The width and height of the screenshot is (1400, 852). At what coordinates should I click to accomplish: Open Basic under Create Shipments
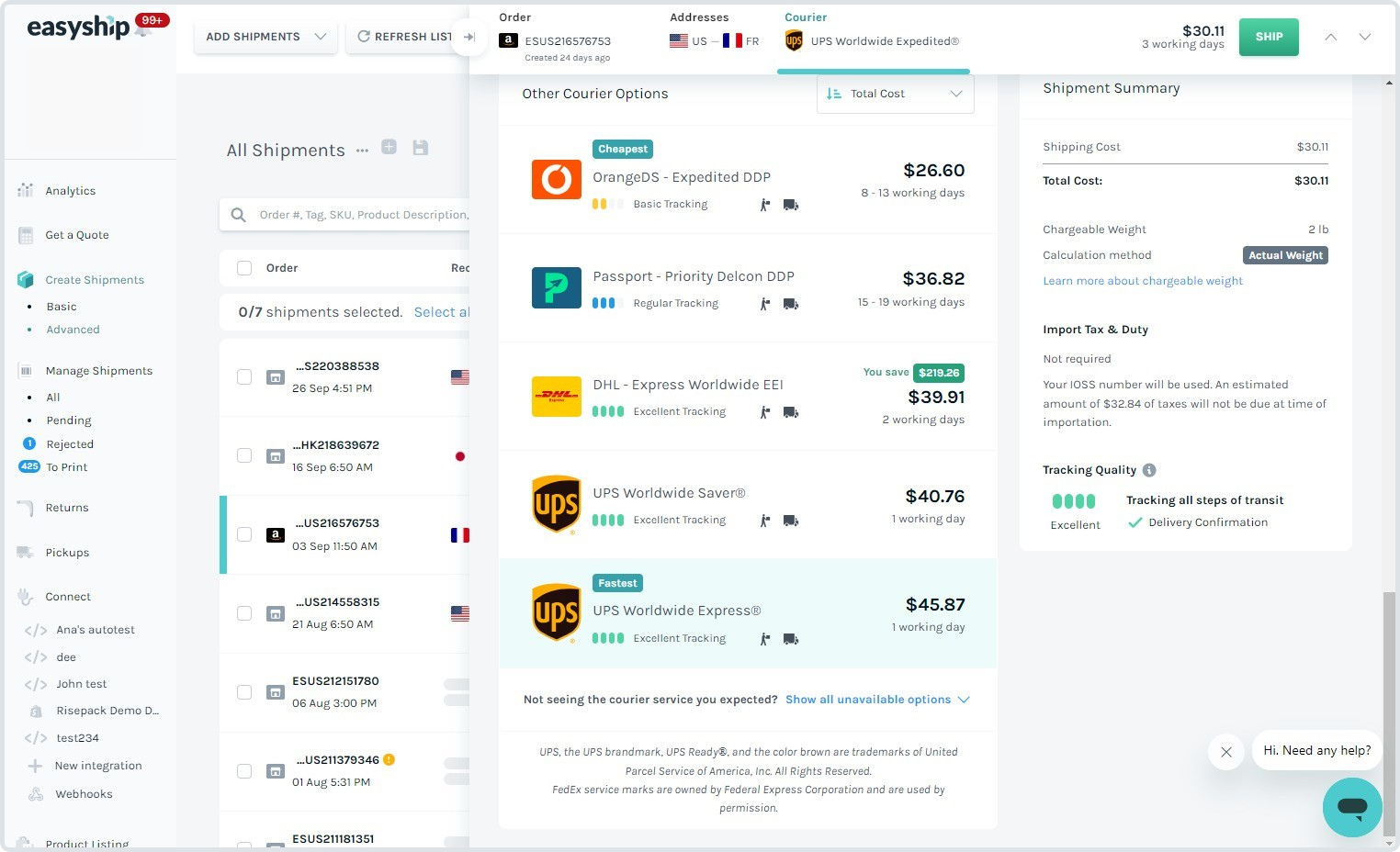pyautogui.click(x=62, y=307)
